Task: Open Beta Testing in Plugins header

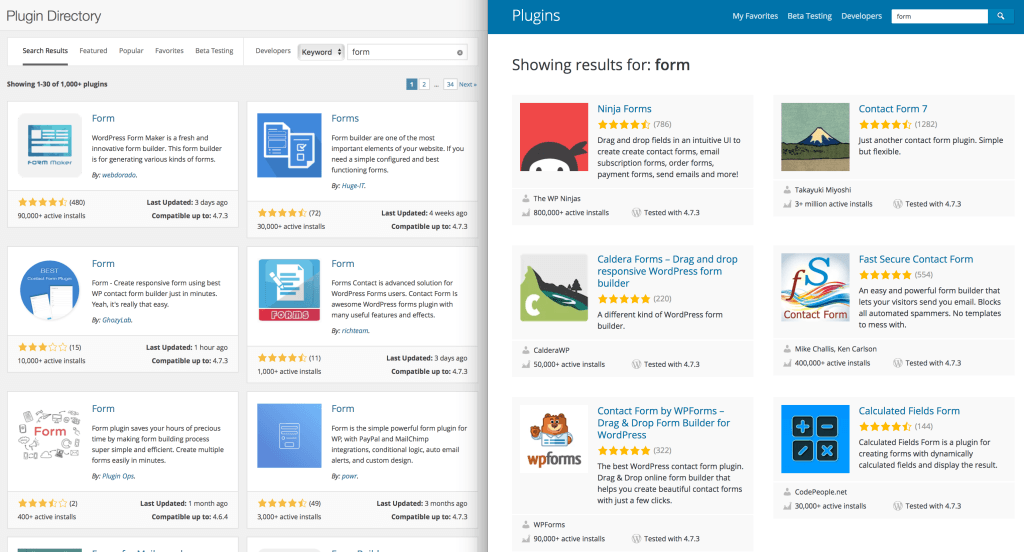Action: (x=809, y=16)
